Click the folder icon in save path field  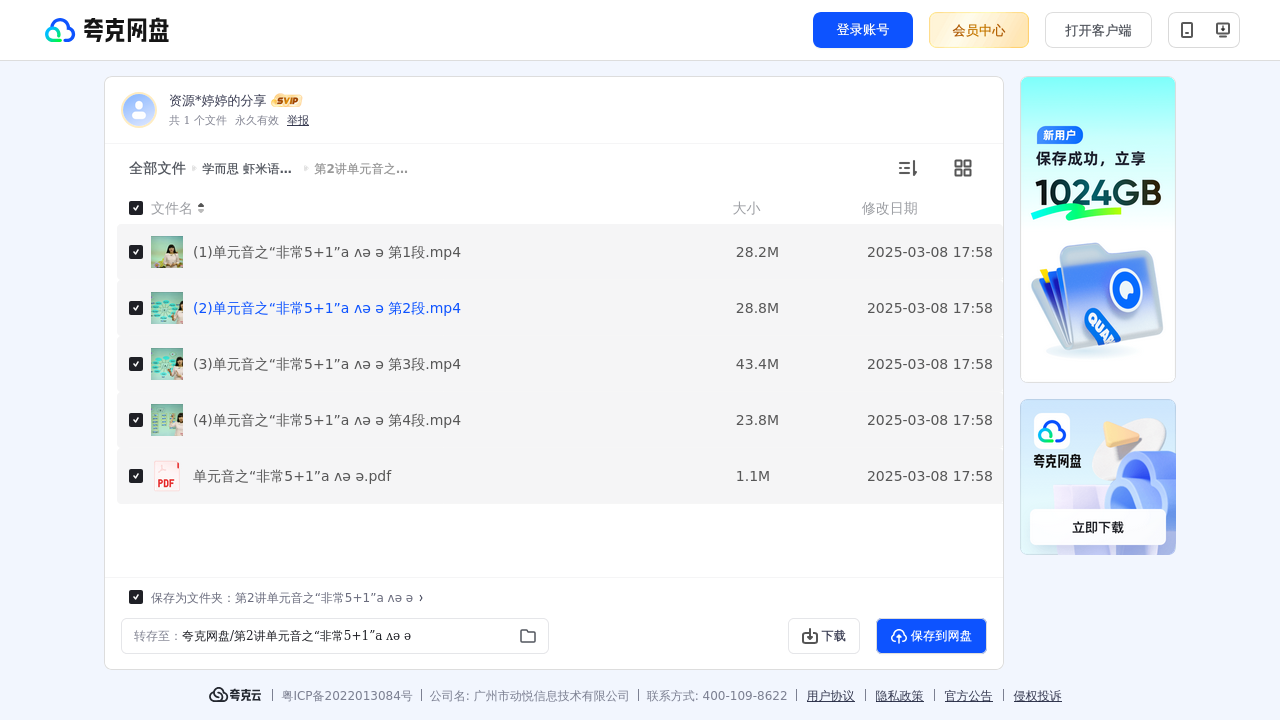[x=528, y=636]
